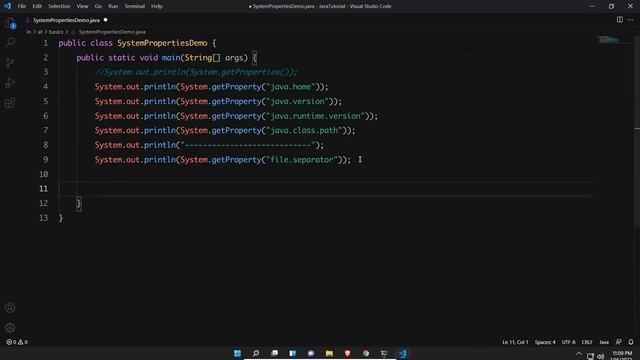The image size is (640, 360).
Task: Open volume control in system tray
Action: click(600, 356)
